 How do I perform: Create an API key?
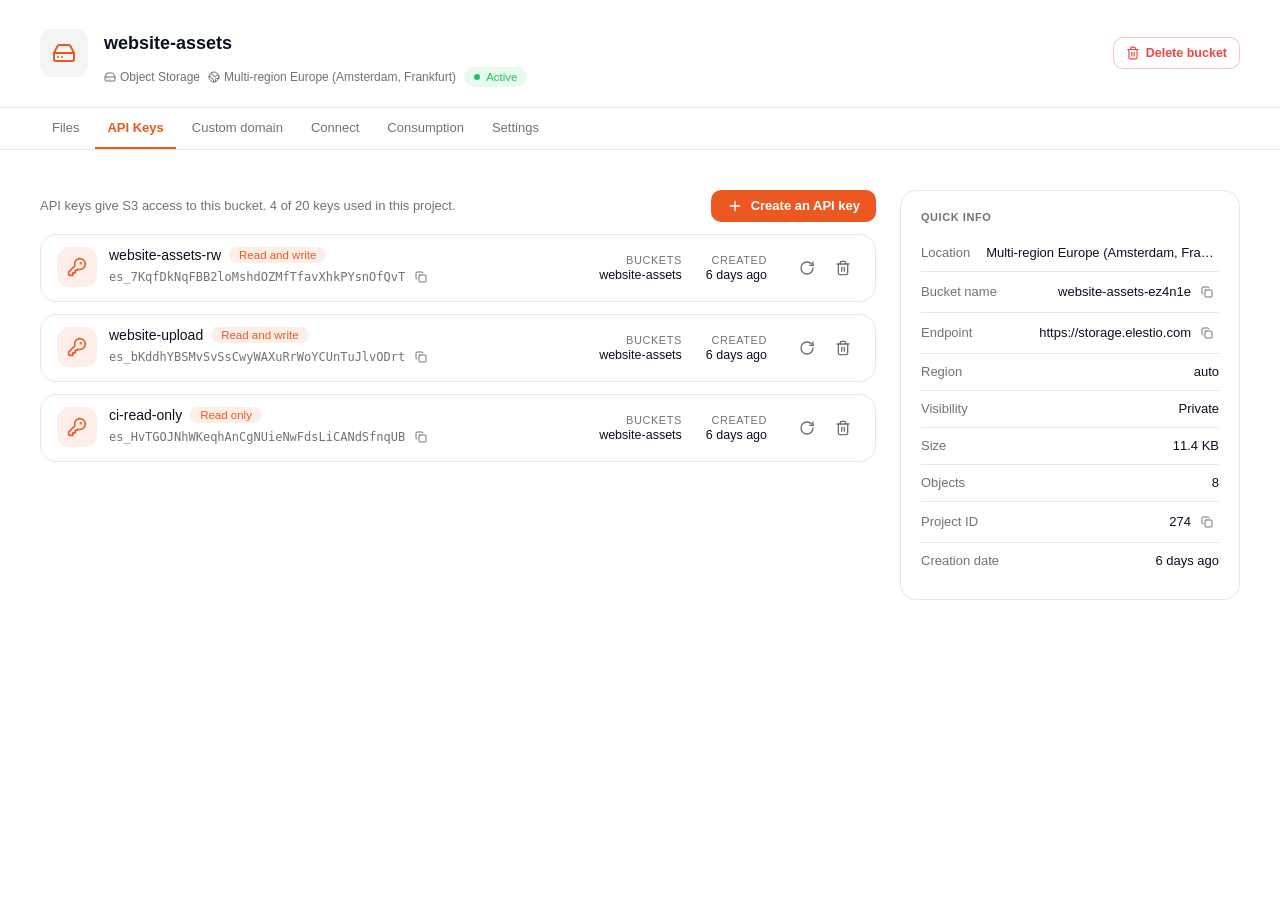pyautogui.click(x=793, y=206)
